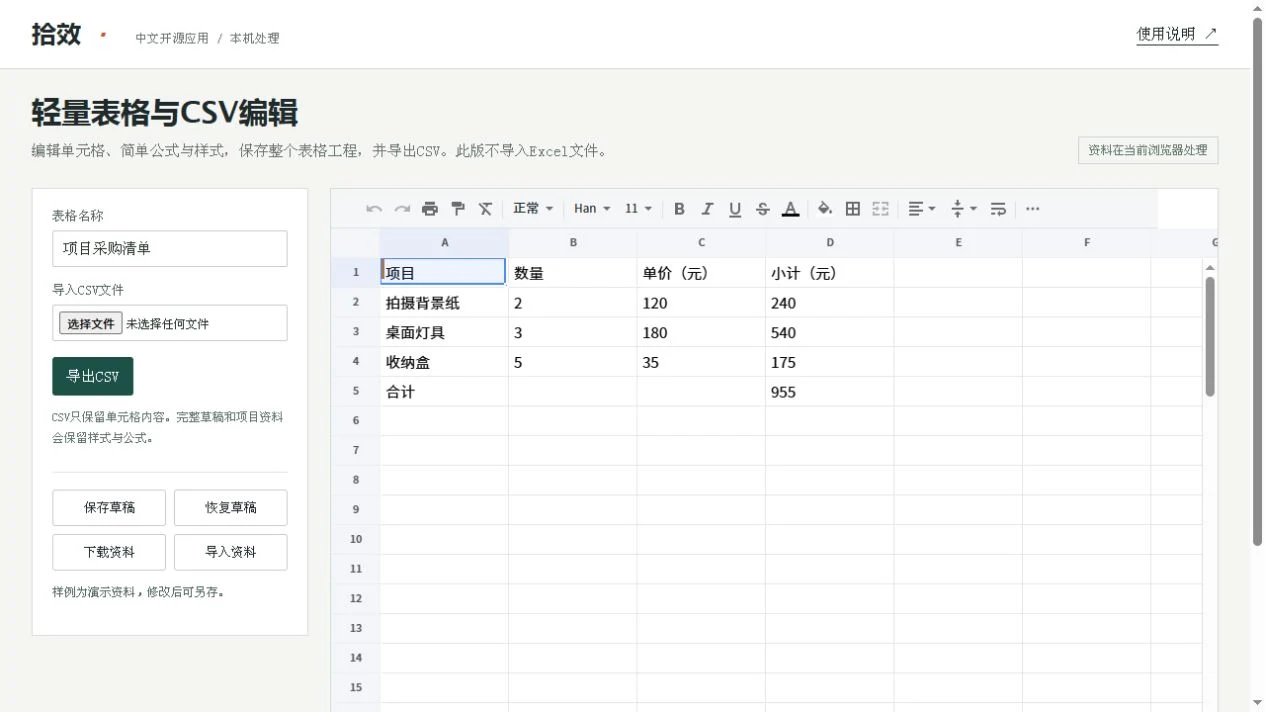Click the 表格名称 input field
The height and width of the screenshot is (712, 1265).
(170, 249)
